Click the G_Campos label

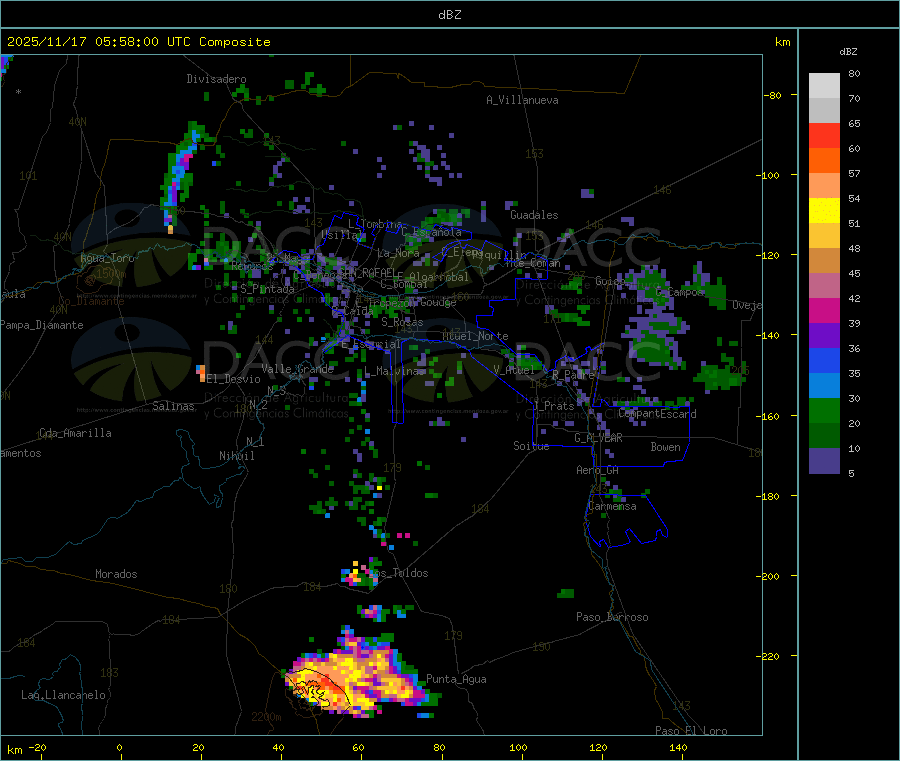click(x=680, y=292)
